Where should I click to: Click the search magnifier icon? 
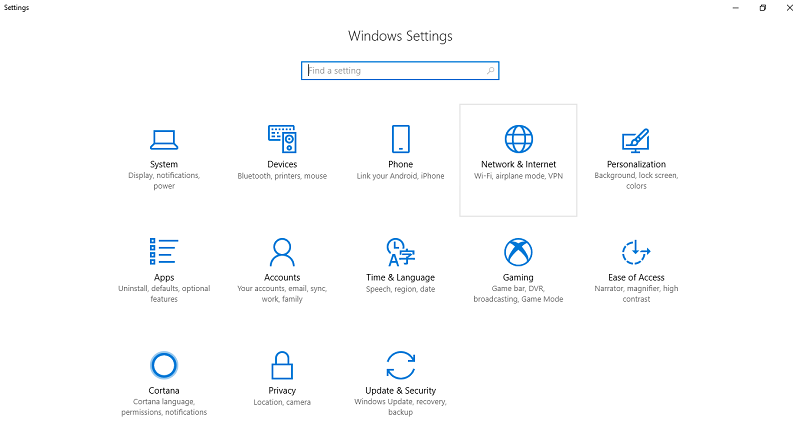click(x=490, y=70)
